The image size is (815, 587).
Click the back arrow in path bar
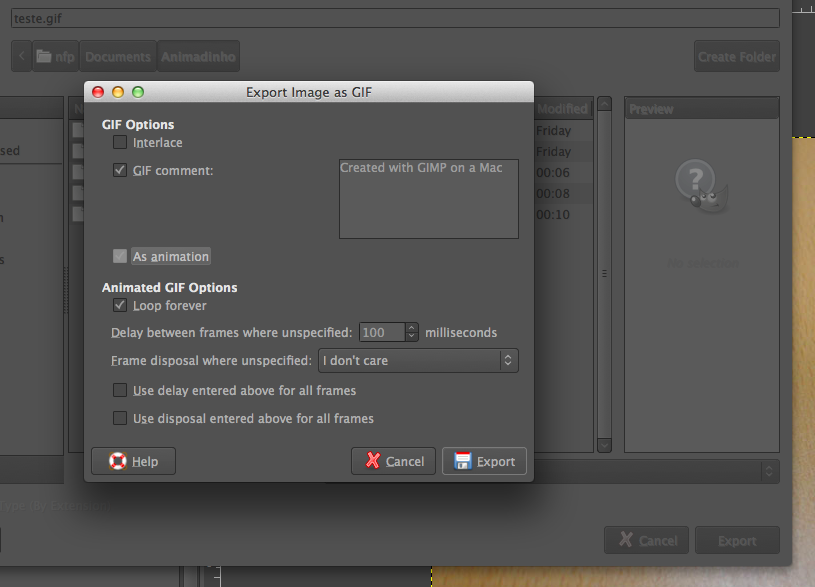point(22,57)
